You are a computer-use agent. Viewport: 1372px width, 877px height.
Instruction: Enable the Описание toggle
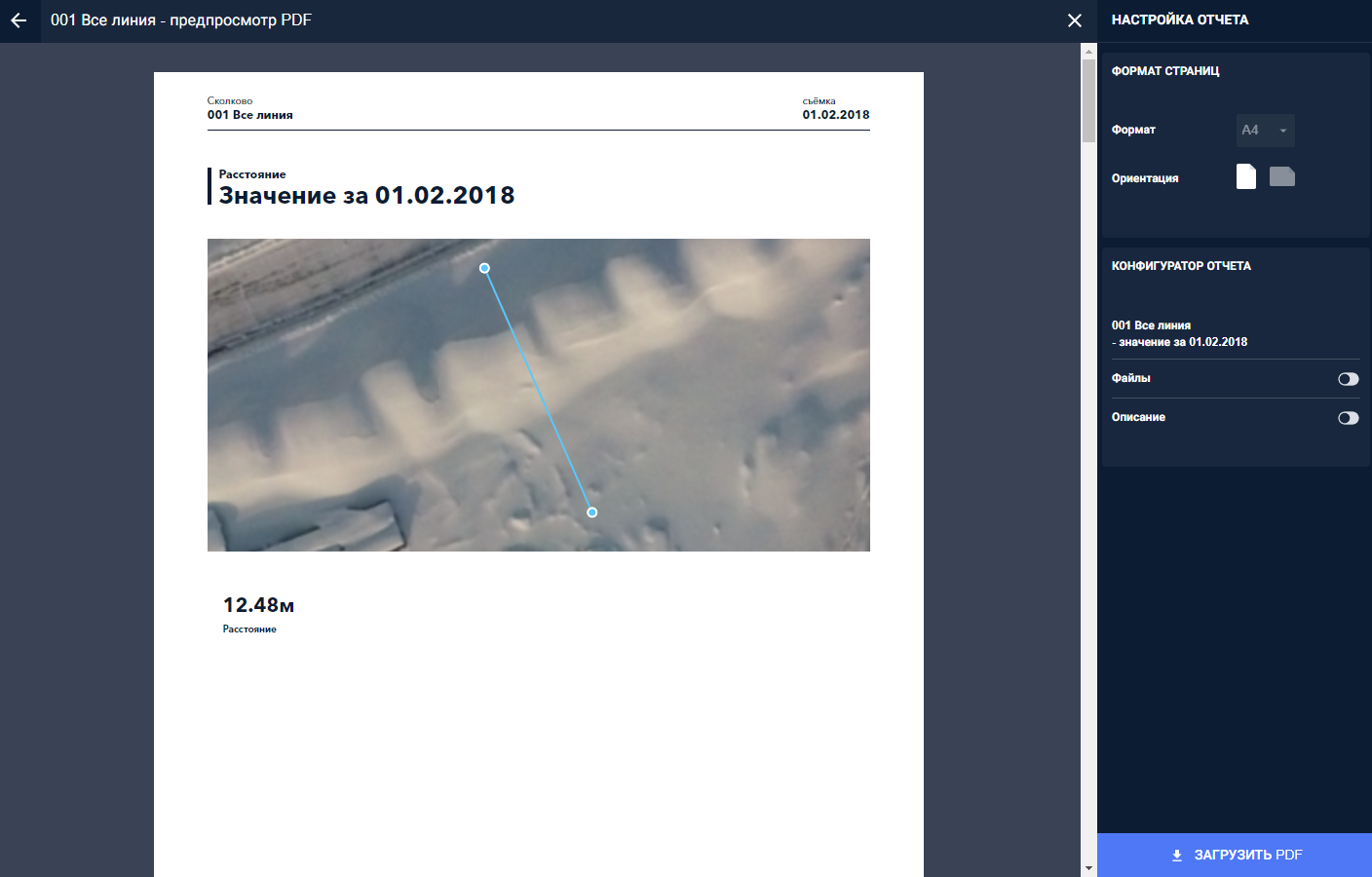(1348, 418)
